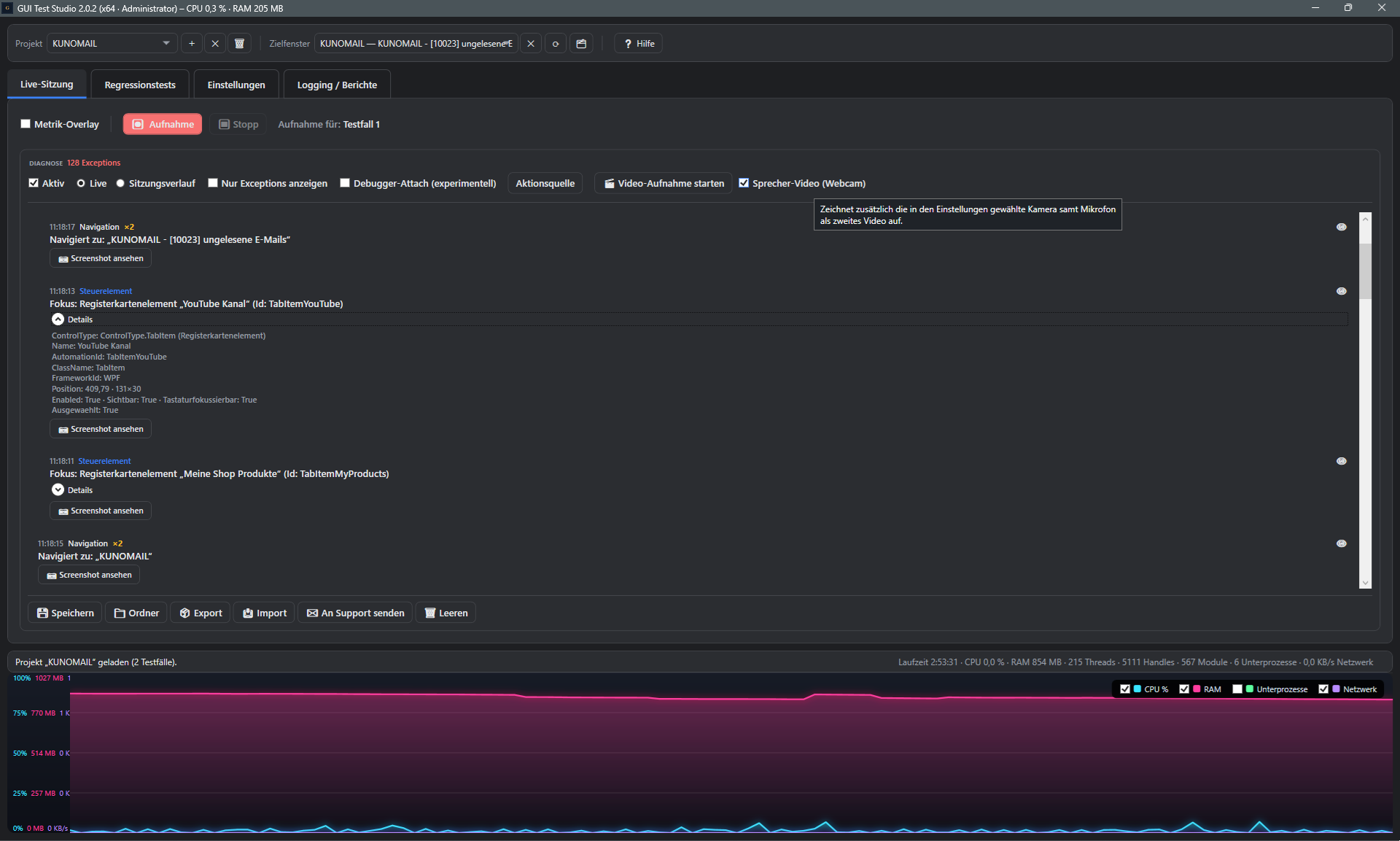1400x841 pixels.
Task: Toggle eye icon for 11:18:17 Navigation entry
Action: [x=1341, y=227]
